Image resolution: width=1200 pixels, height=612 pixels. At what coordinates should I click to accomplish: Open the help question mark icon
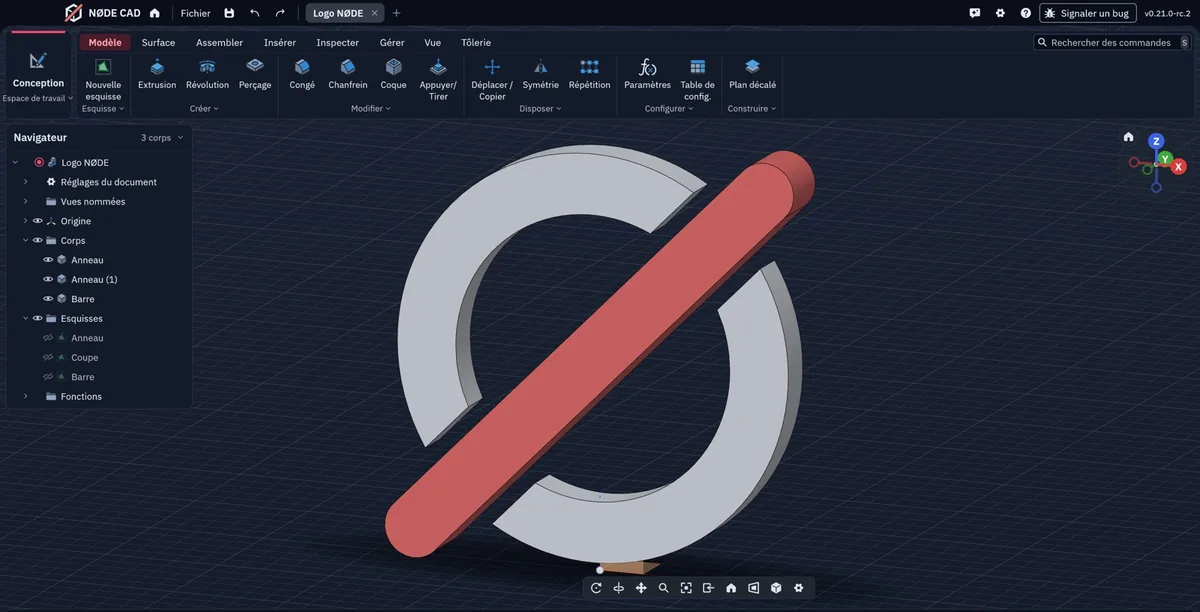(x=1025, y=13)
